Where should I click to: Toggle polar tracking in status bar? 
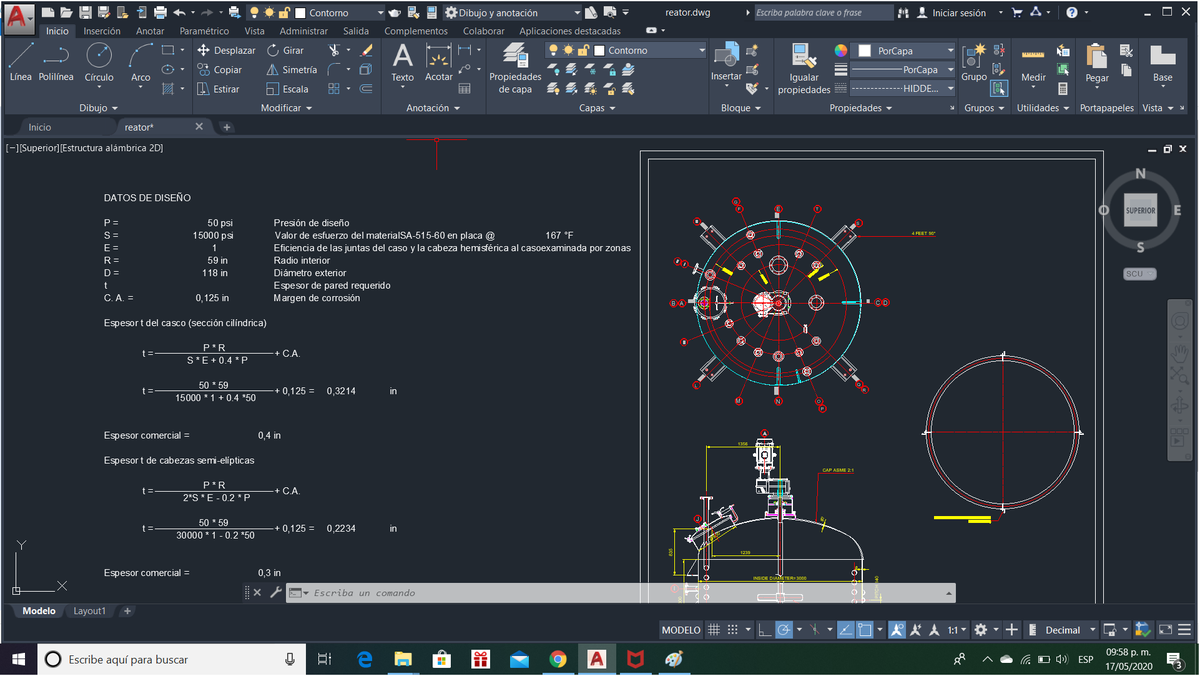[784, 630]
